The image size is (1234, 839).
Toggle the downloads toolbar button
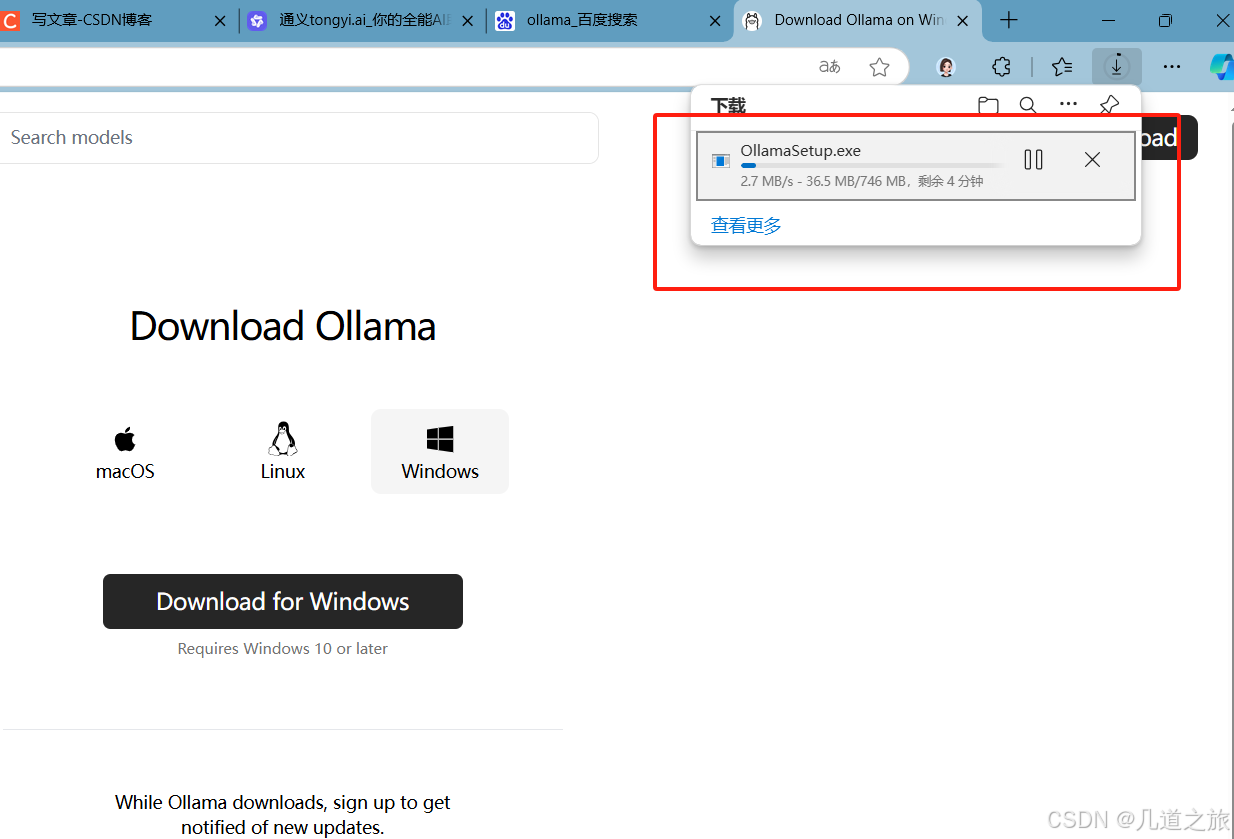(1116, 67)
